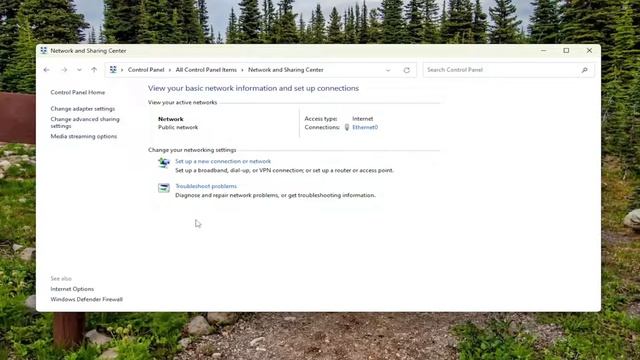Open Media streaming options
The width and height of the screenshot is (640, 360).
[84, 136]
